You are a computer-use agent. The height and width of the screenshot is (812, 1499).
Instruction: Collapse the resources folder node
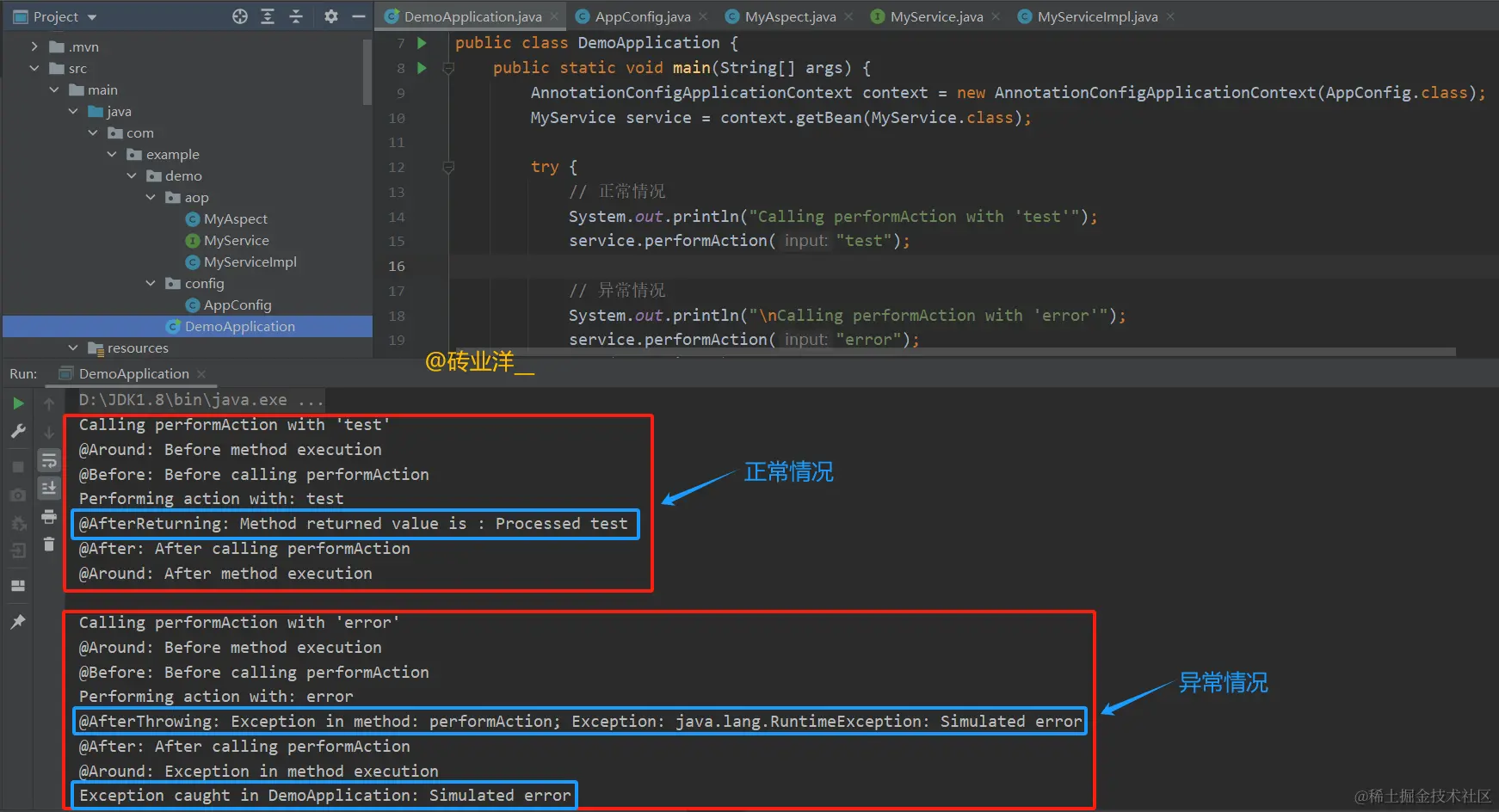73,348
